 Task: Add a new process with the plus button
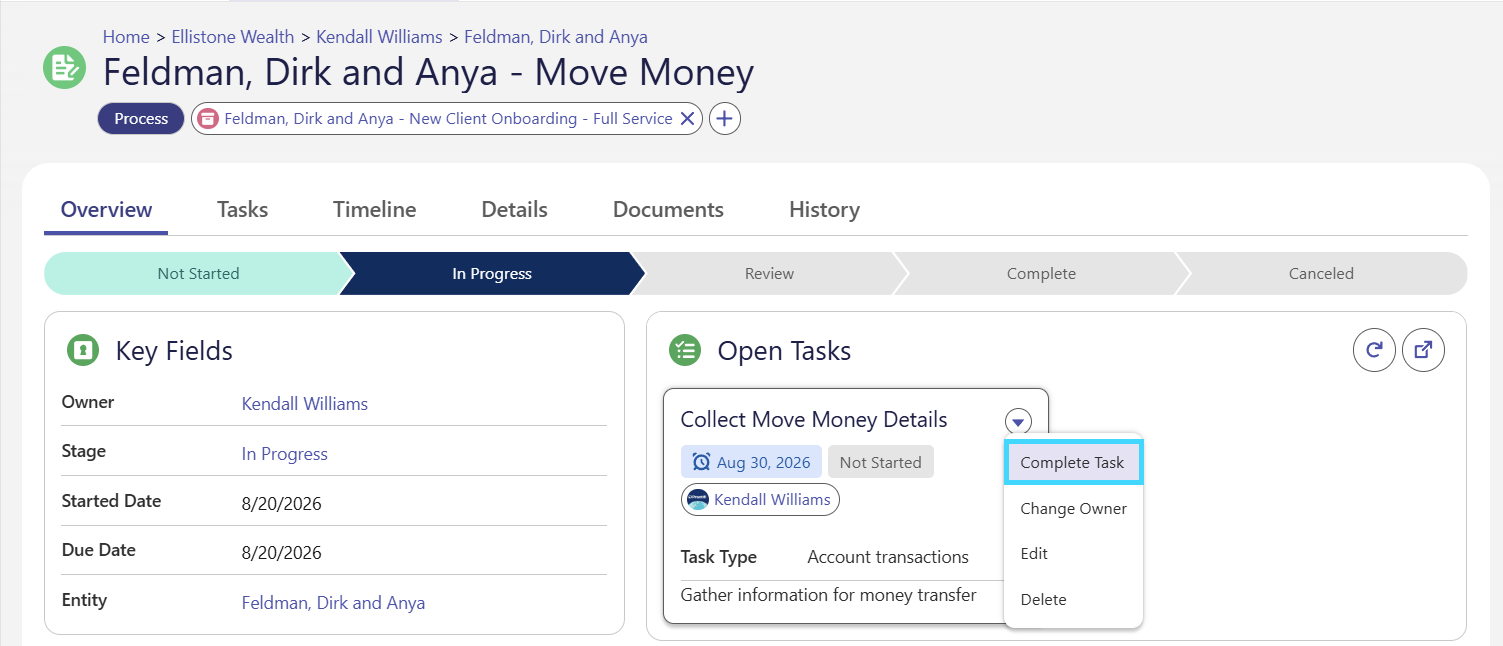tap(725, 119)
